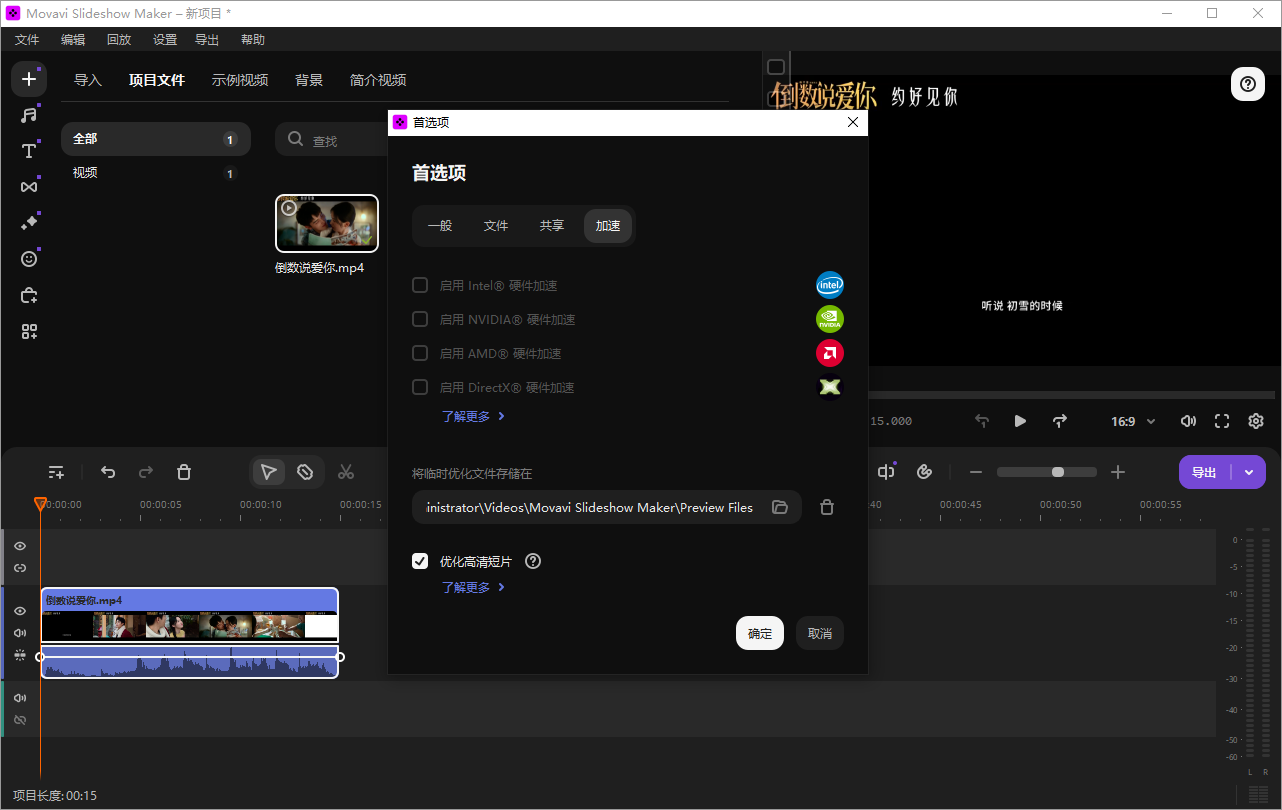The height and width of the screenshot is (810, 1282).
Task: Click 取消 to cancel preferences
Action: click(x=820, y=633)
